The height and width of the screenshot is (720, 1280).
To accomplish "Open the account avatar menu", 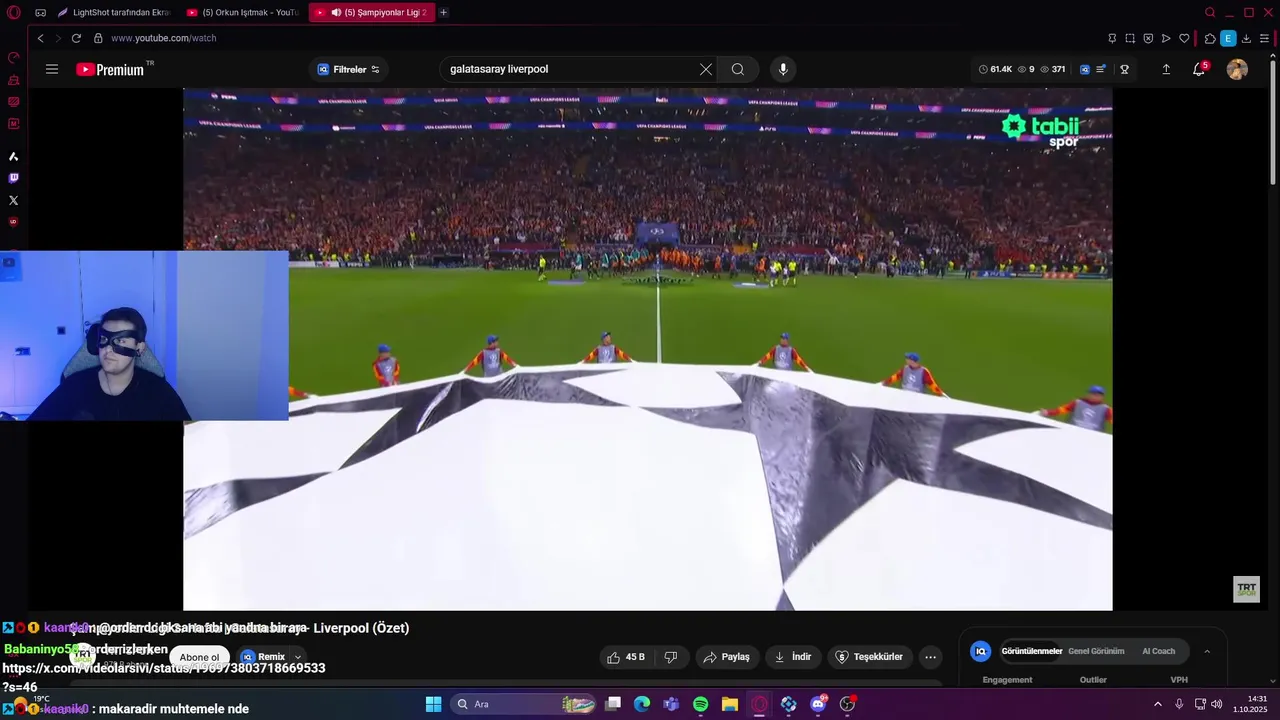I will click(1237, 69).
